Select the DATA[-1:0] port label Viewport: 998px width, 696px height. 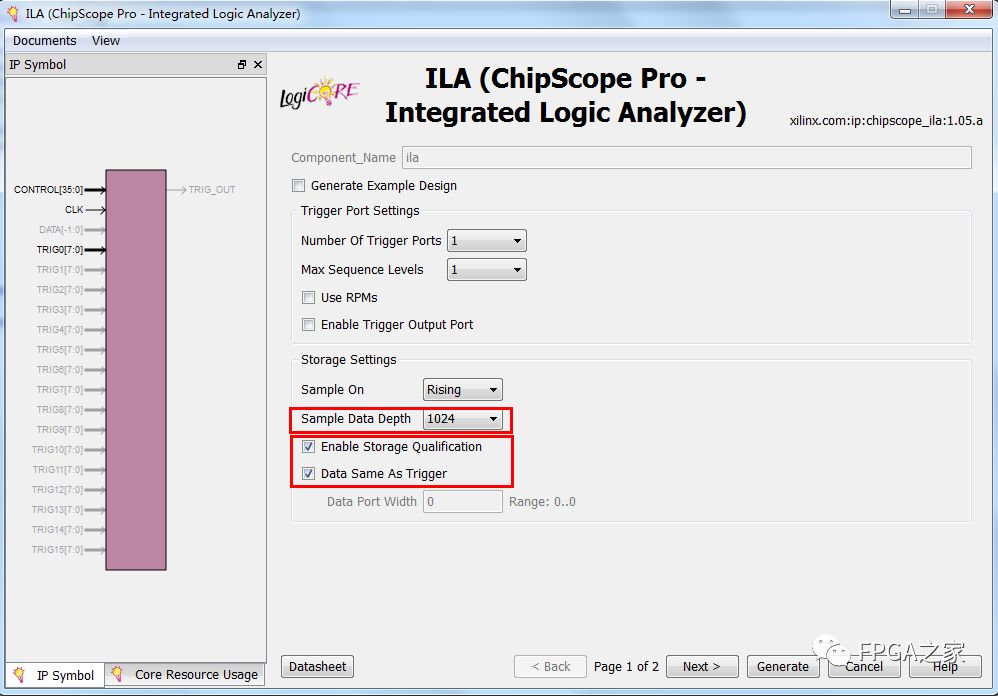click(61, 230)
